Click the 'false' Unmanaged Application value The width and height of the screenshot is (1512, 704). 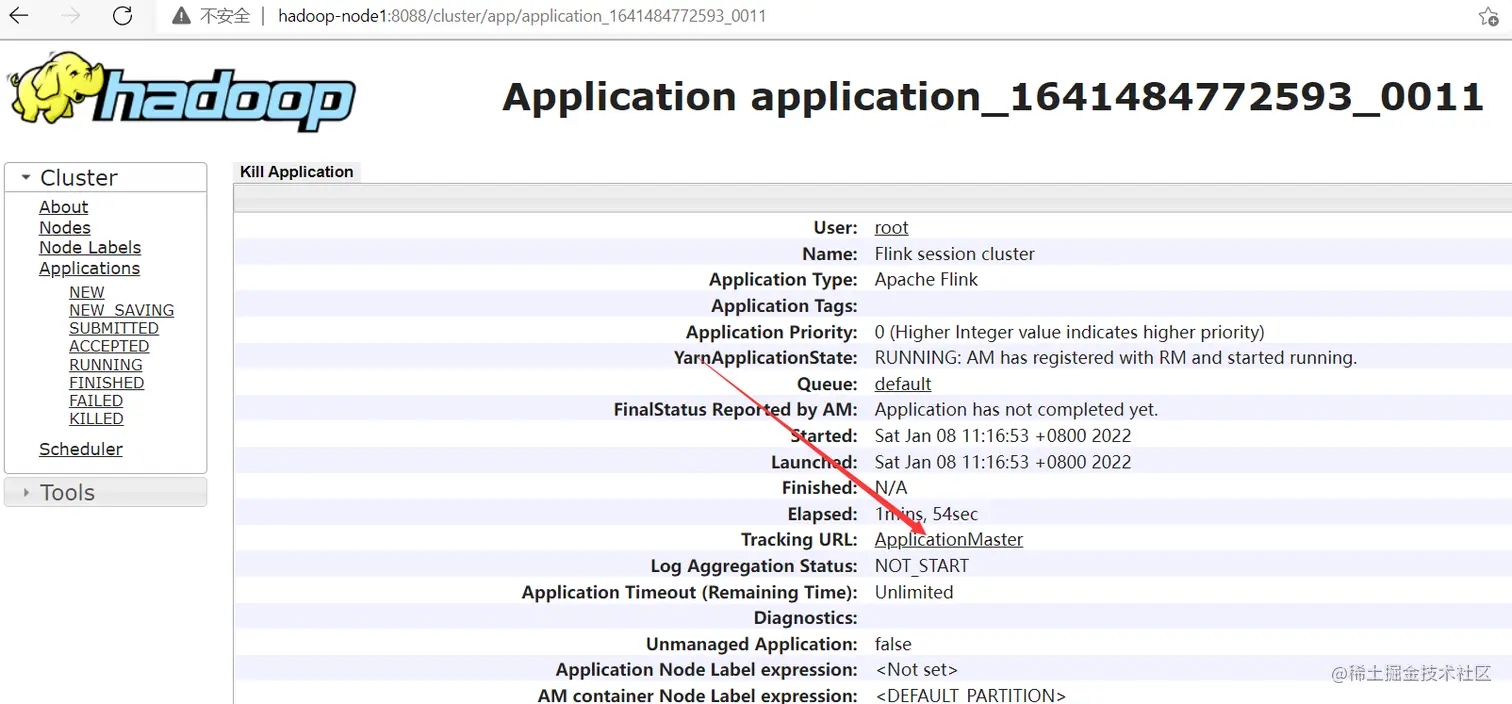pyautogui.click(x=893, y=644)
